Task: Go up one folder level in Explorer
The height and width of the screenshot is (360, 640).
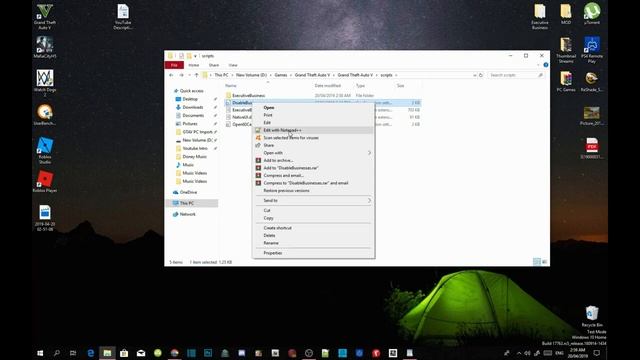Action: coord(196,75)
